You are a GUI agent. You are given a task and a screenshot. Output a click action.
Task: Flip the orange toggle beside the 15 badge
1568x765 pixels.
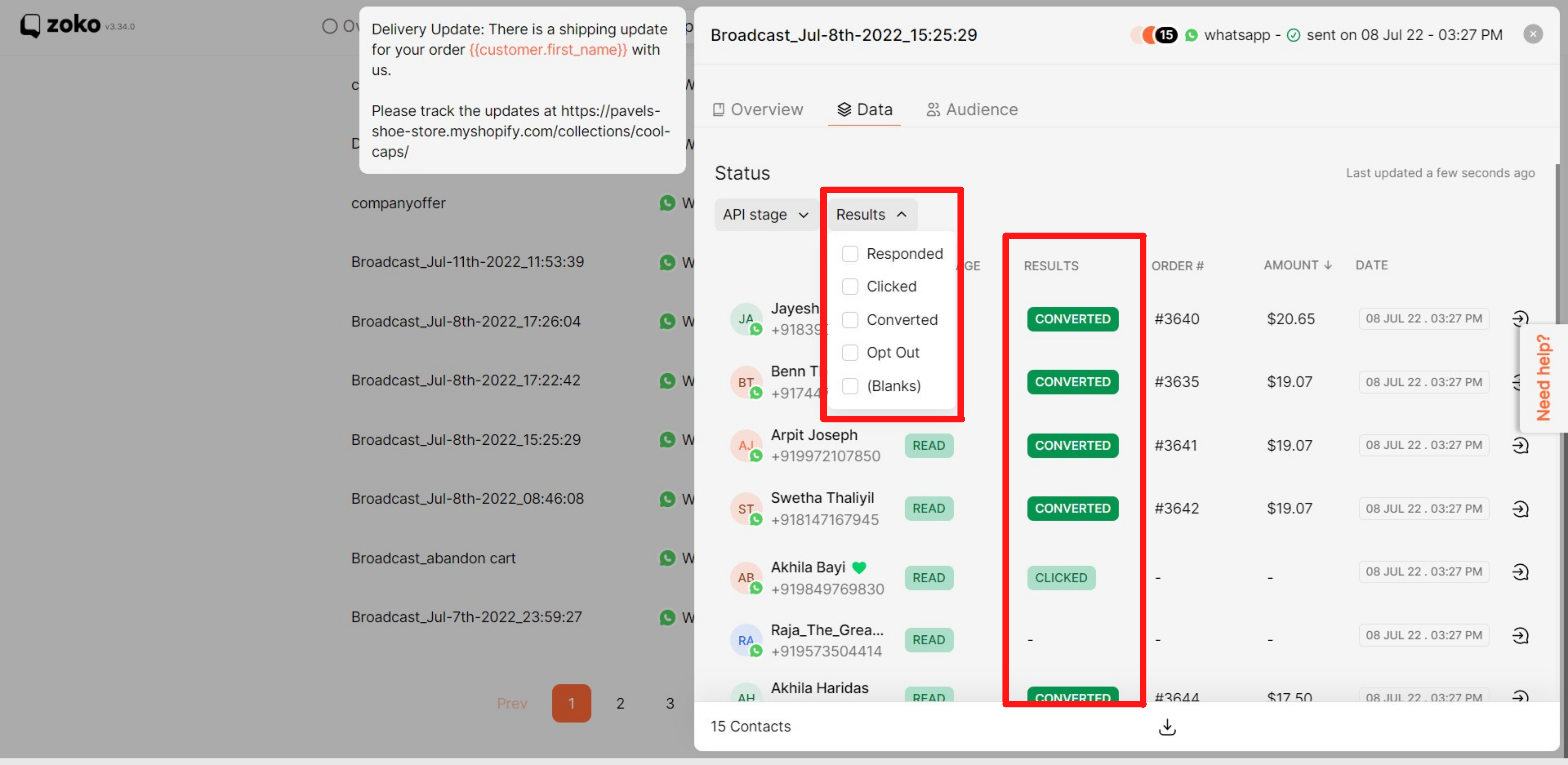point(1149,35)
